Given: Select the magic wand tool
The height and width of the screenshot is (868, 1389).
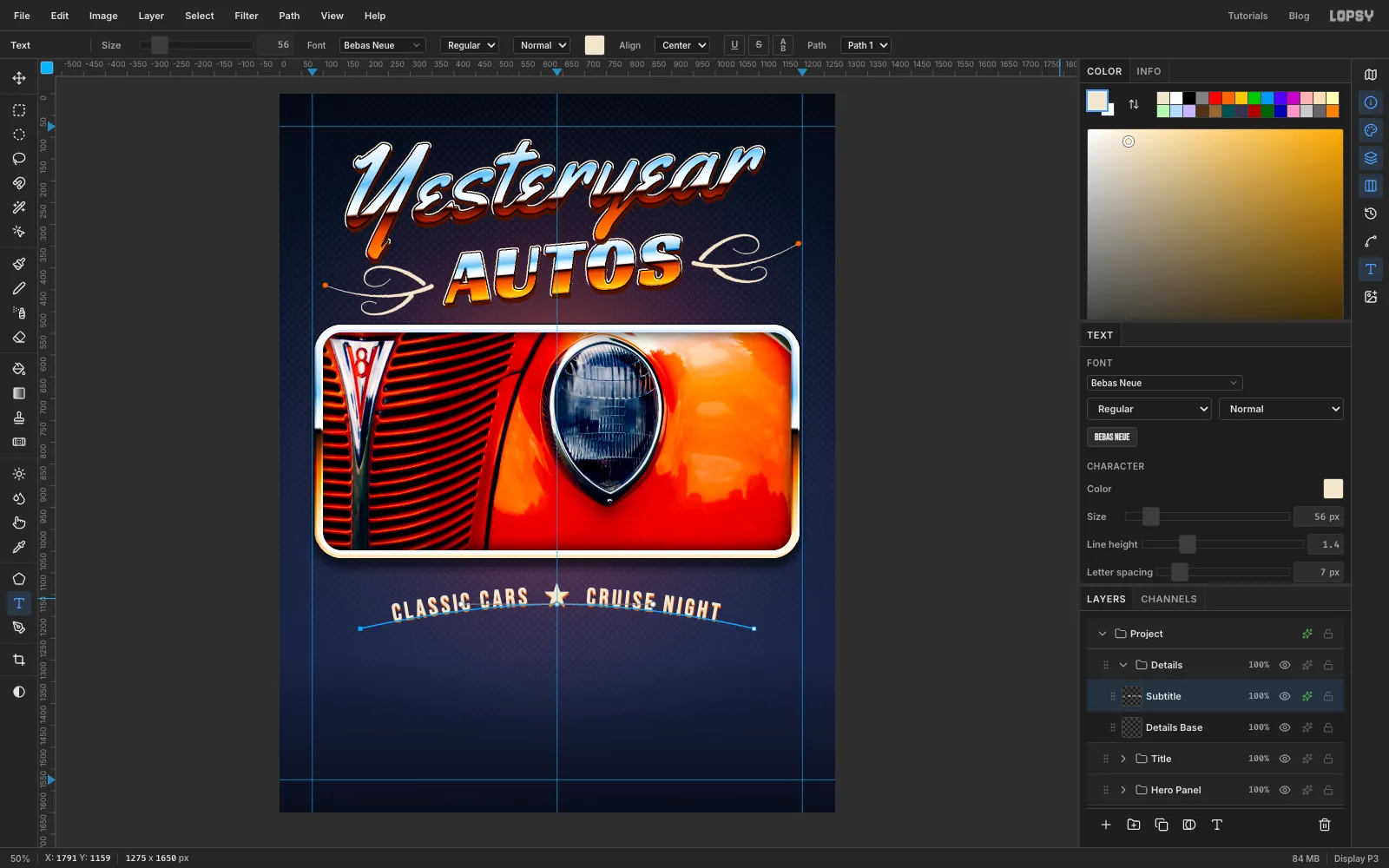Looking at the screenshot, I should 19,207.
